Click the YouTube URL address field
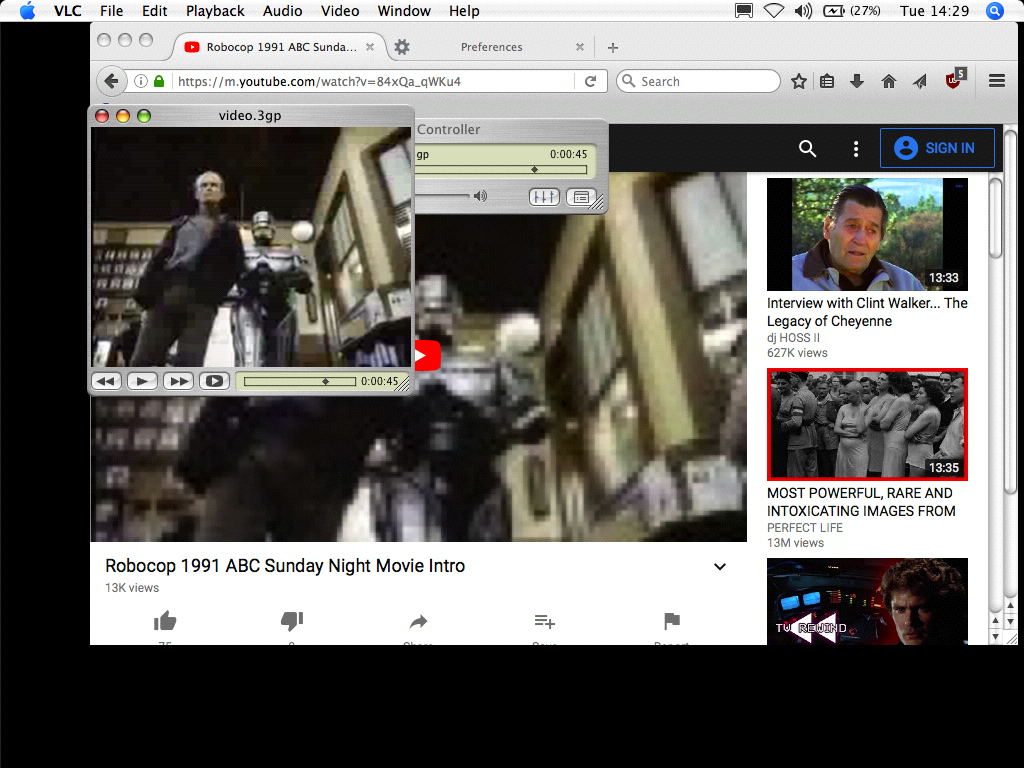Screen dimensions: 1024x768 tap(372, 82)
